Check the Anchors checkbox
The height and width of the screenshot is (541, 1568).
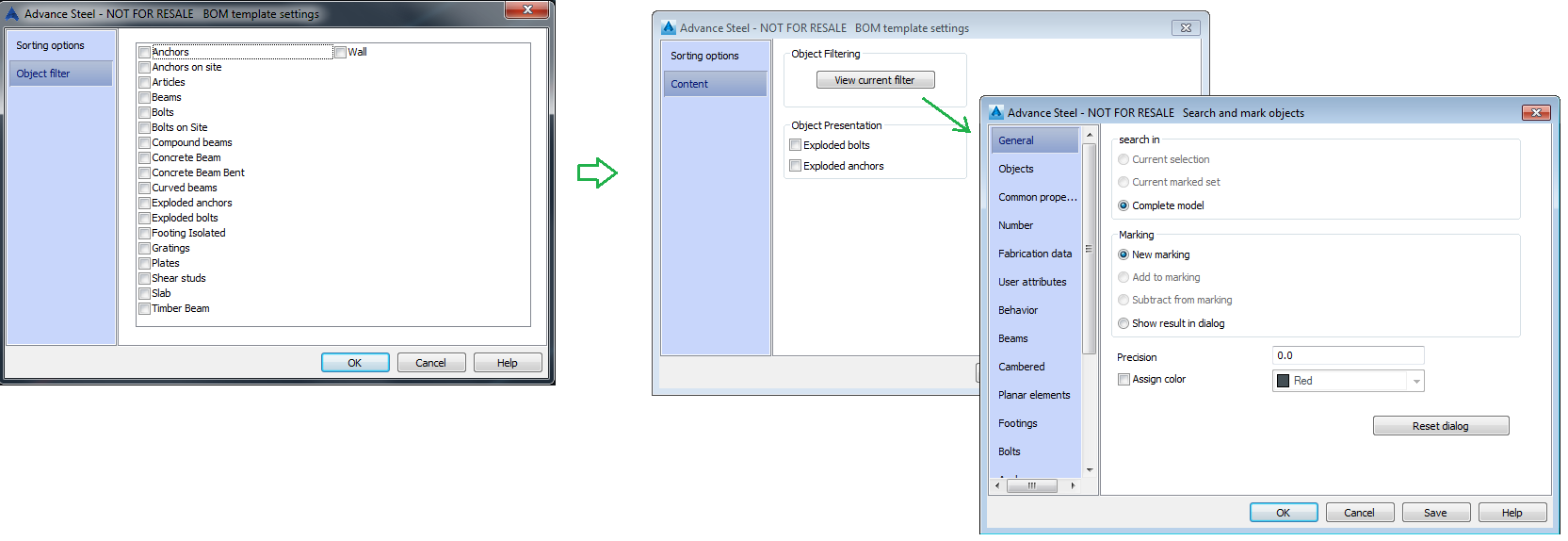coord(144,53)
